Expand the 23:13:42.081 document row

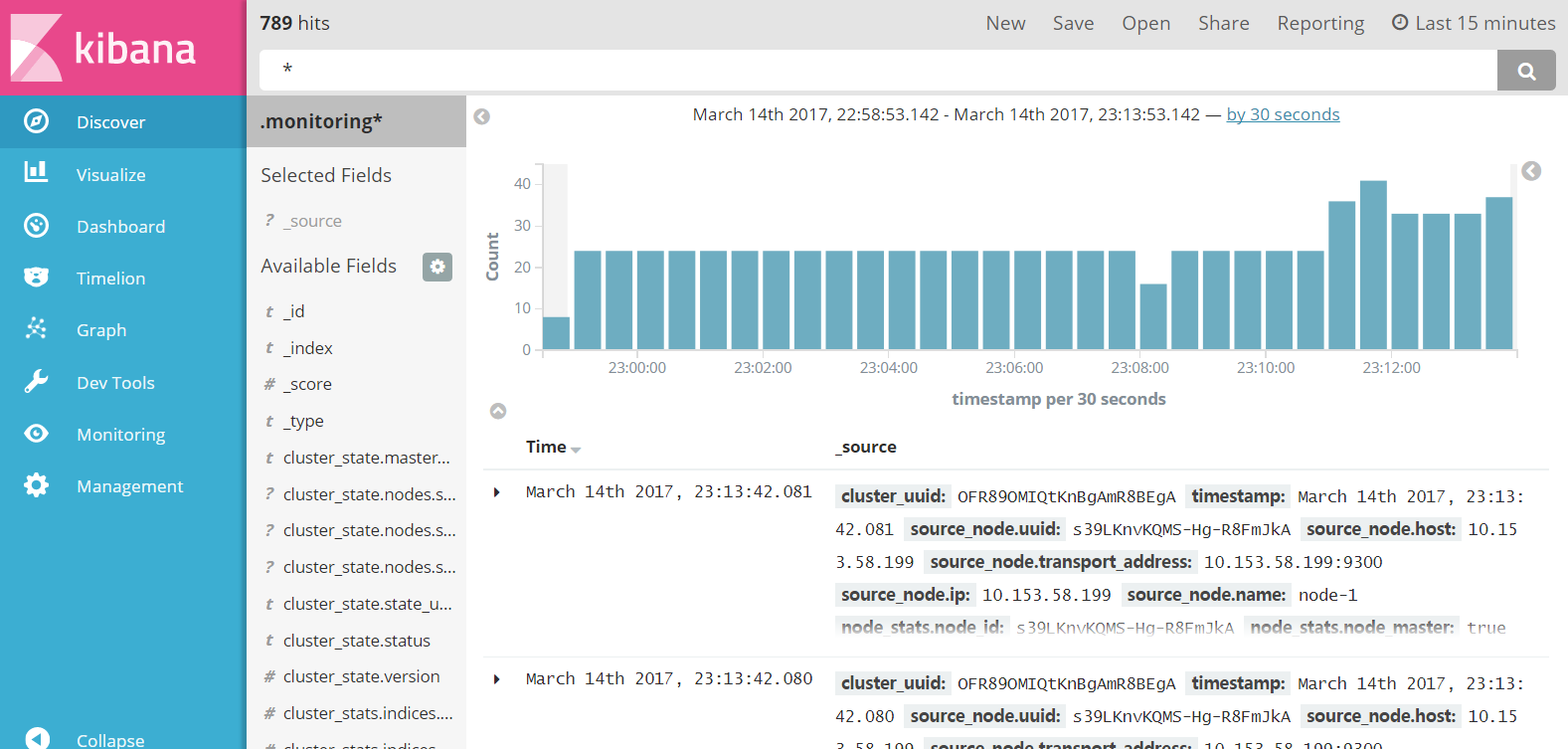tap(497, 492)
